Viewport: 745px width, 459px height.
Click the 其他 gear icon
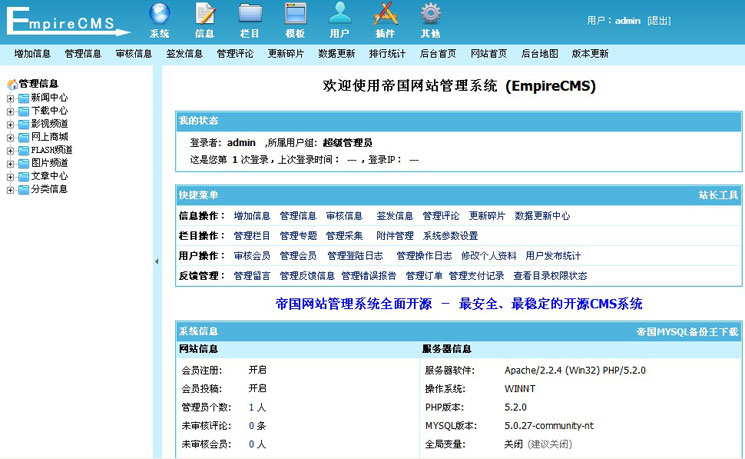pos(430,14)
